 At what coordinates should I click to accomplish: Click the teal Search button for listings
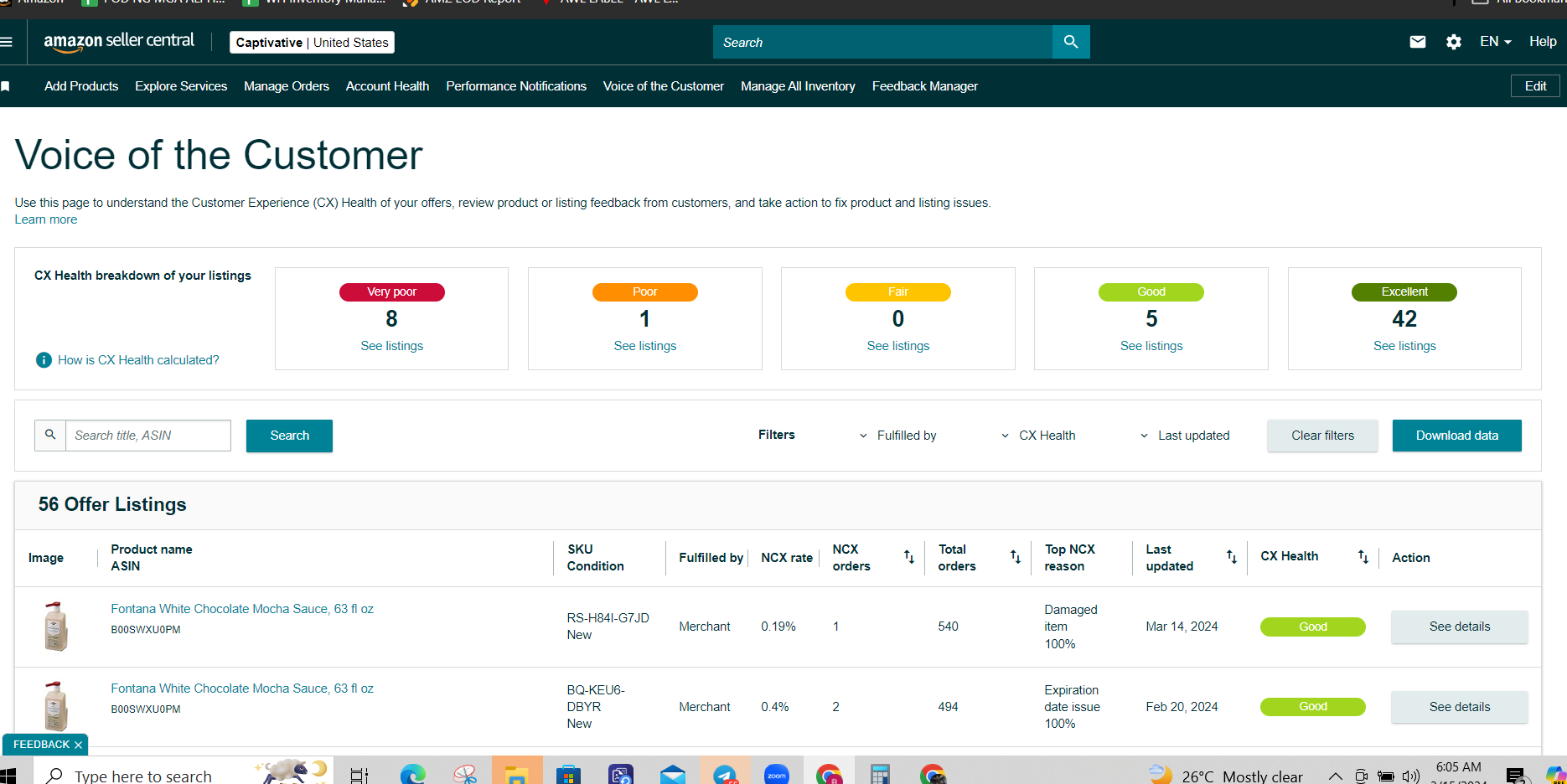pyautogui.click(x=289, y=436)
